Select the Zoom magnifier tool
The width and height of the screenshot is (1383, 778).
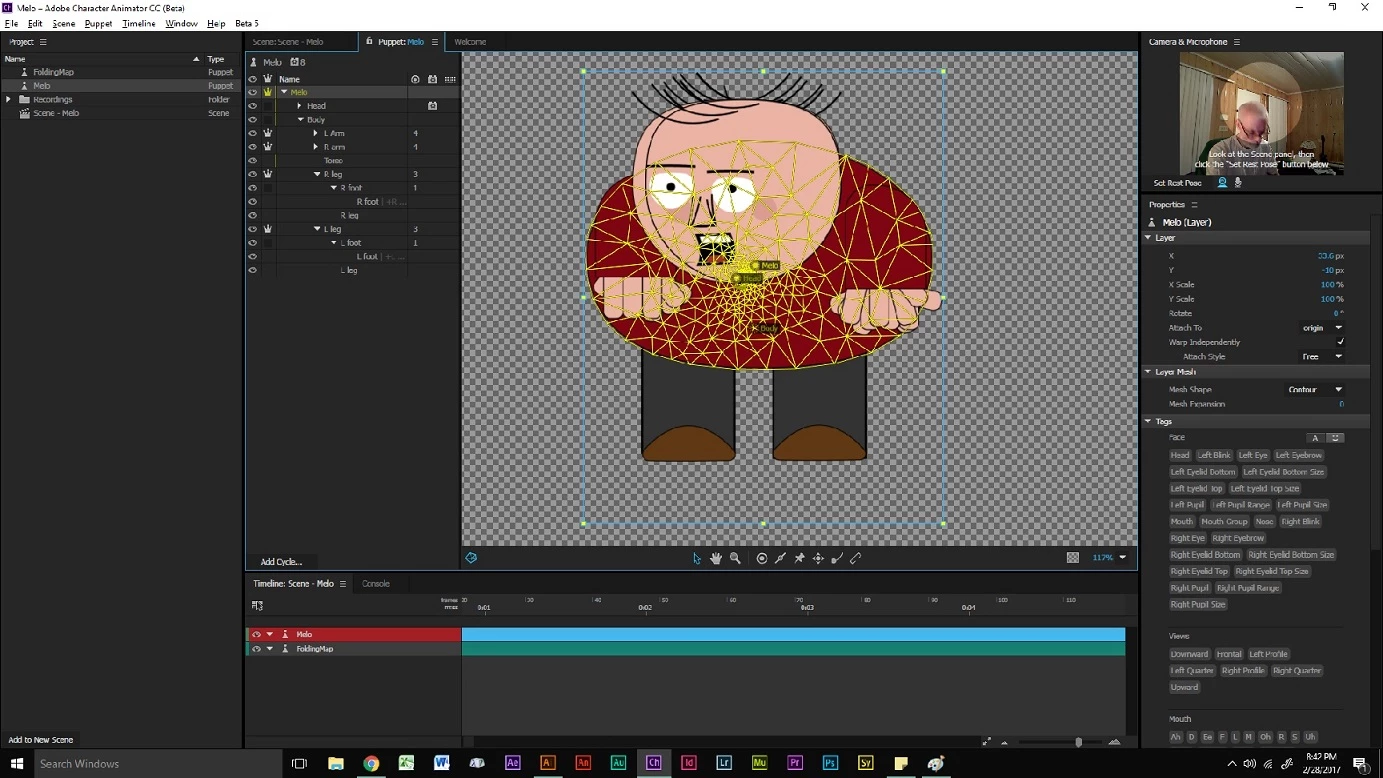click(x=735, y=558)
